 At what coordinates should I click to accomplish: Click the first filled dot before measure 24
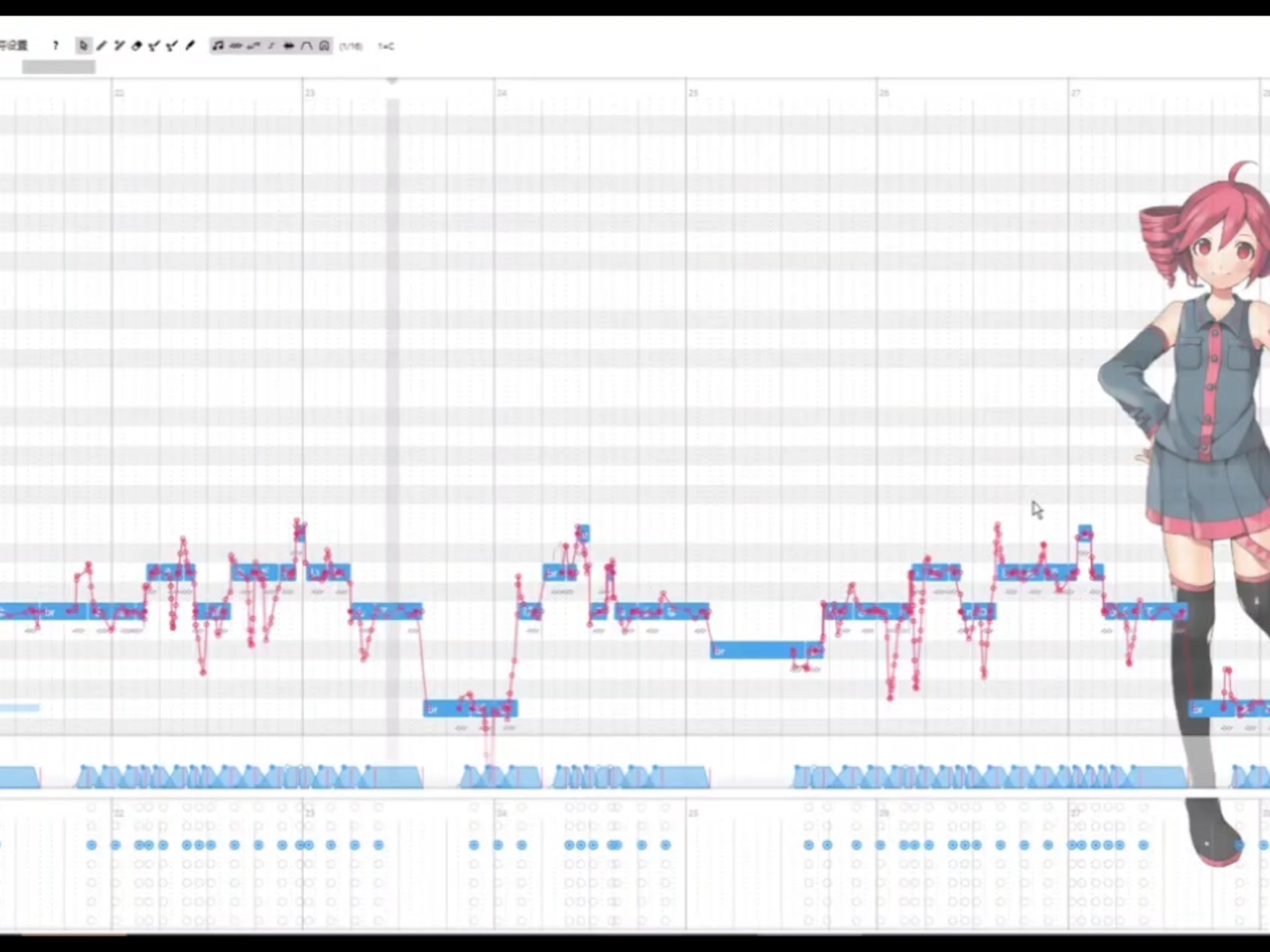(474, 845)
